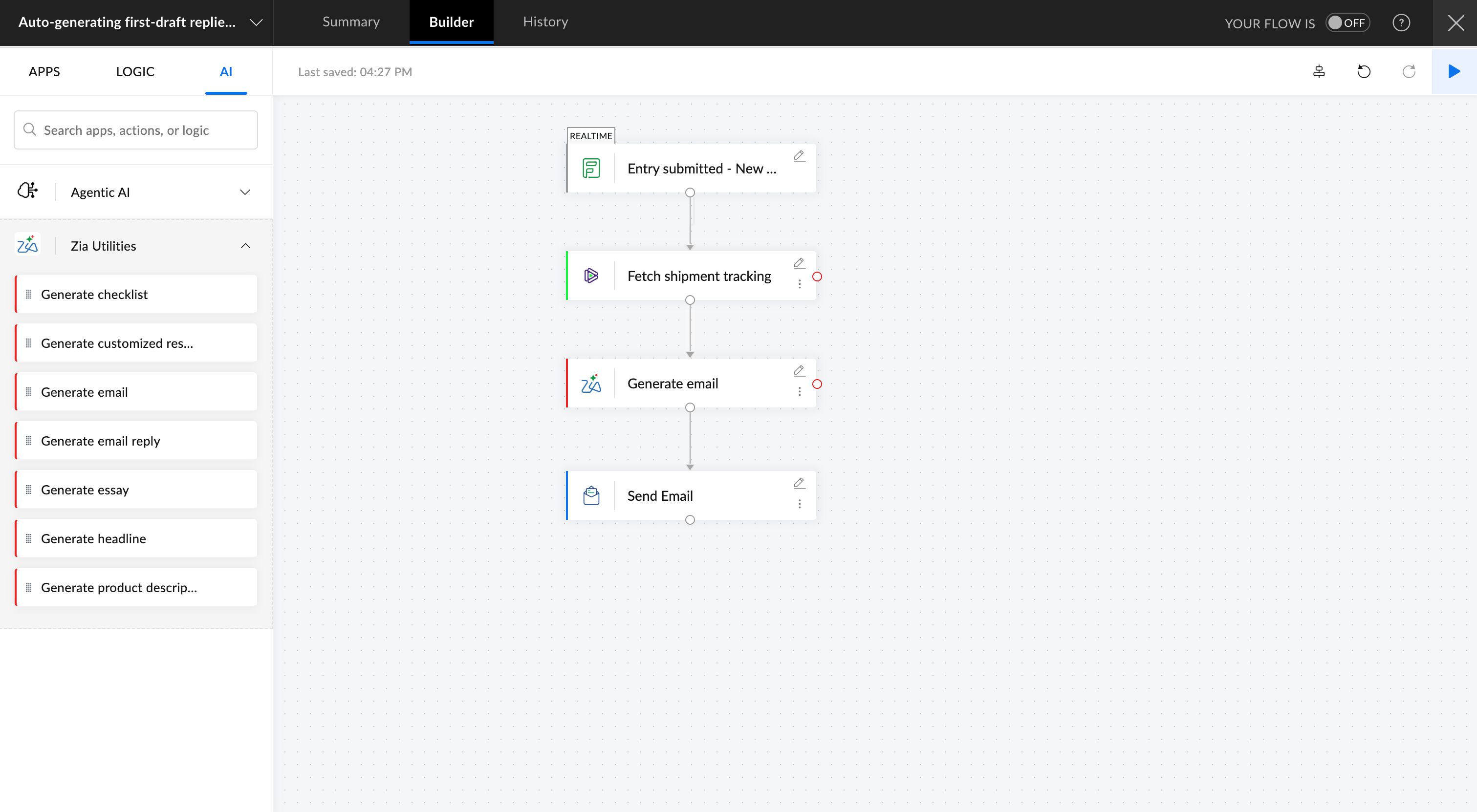Open the help question mark icon
The width and height of the screenshot is (1477, 812).
[x=1401, y=23]
